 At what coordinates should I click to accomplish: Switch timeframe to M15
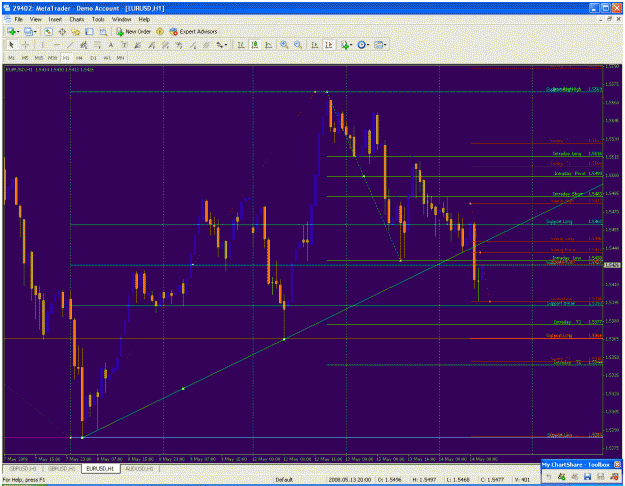click(x=39, y=58)
